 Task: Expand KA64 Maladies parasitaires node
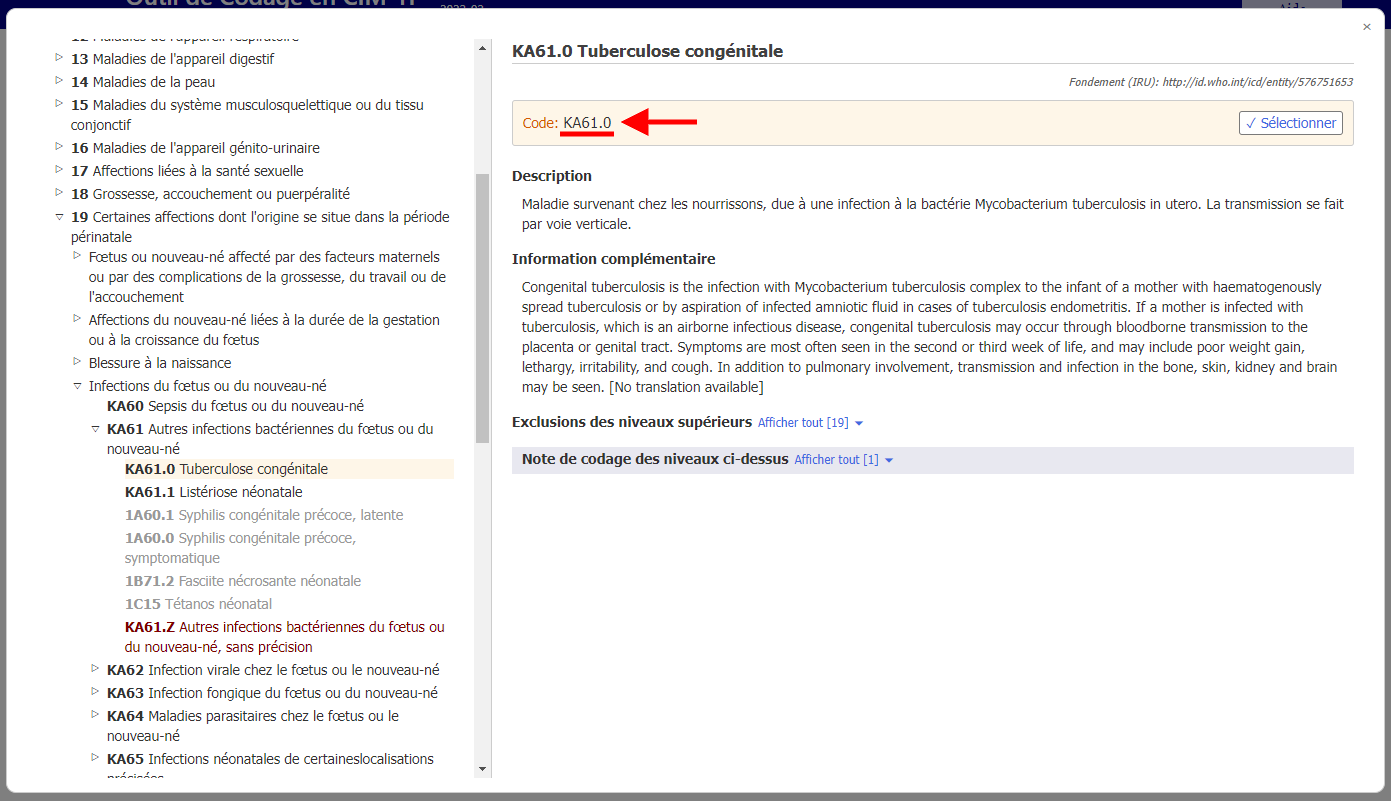(x=95, y=715)
